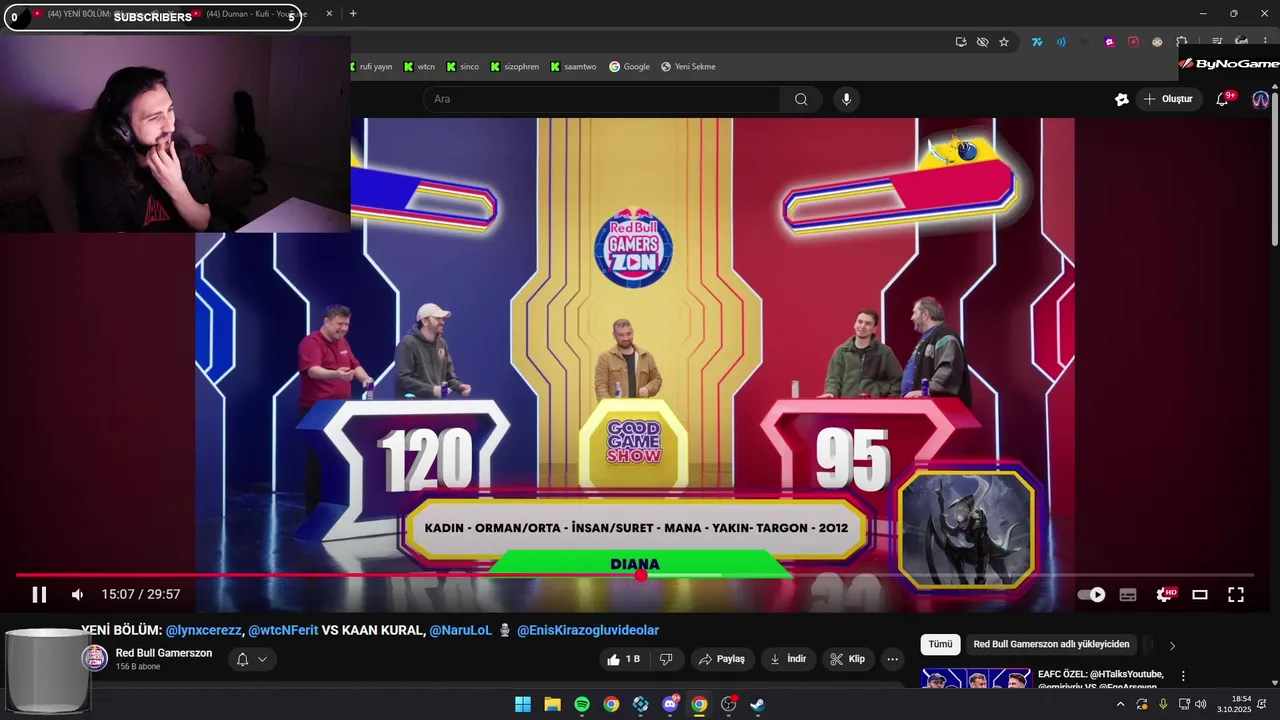Open the blue sound-wave extension icon

(1061, 42)
